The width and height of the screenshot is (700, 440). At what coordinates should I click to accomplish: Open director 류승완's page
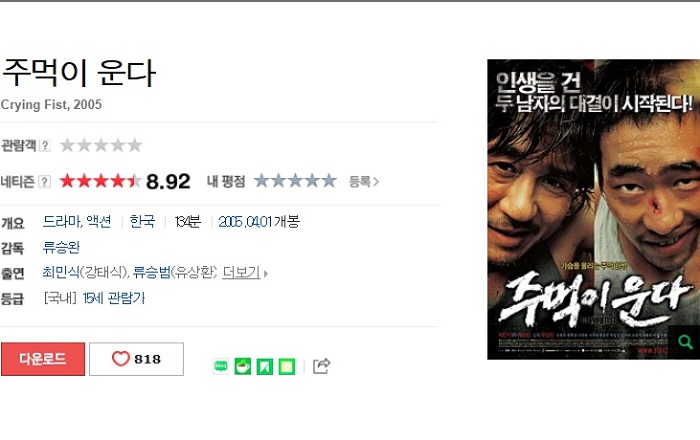61,247
